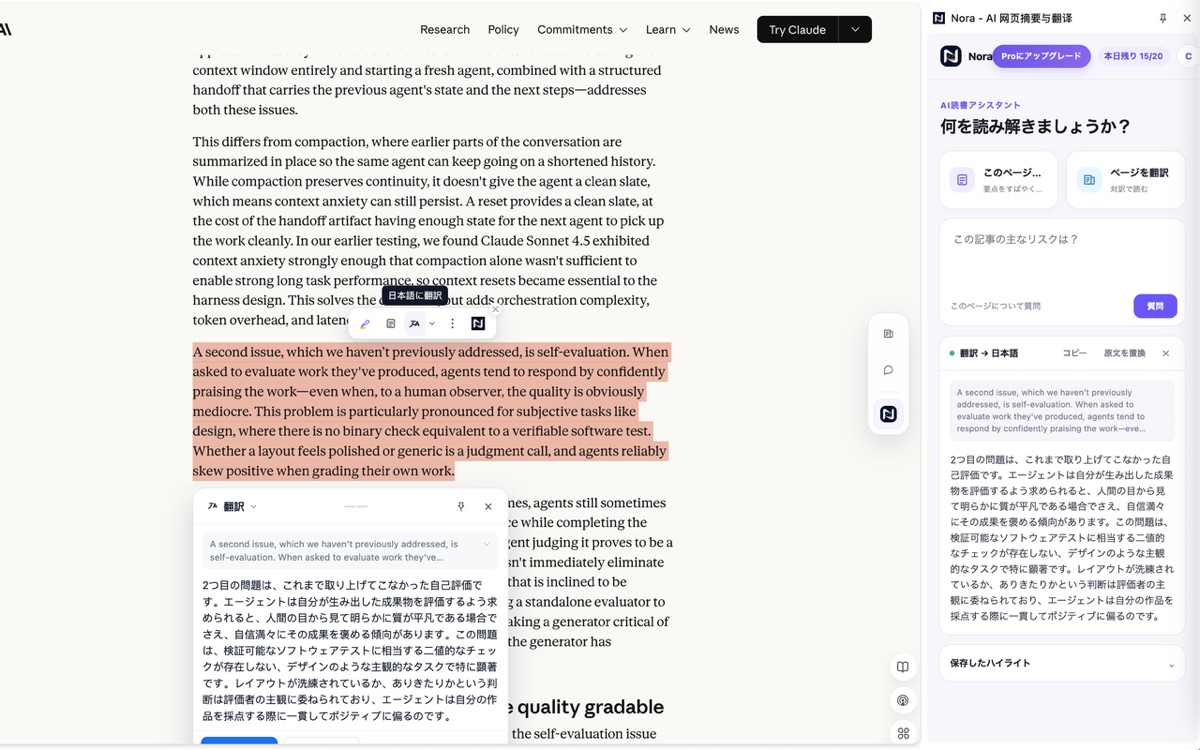
Task: Click the podcast broadcast icon at page edge
Action: (x=902, y=701)
